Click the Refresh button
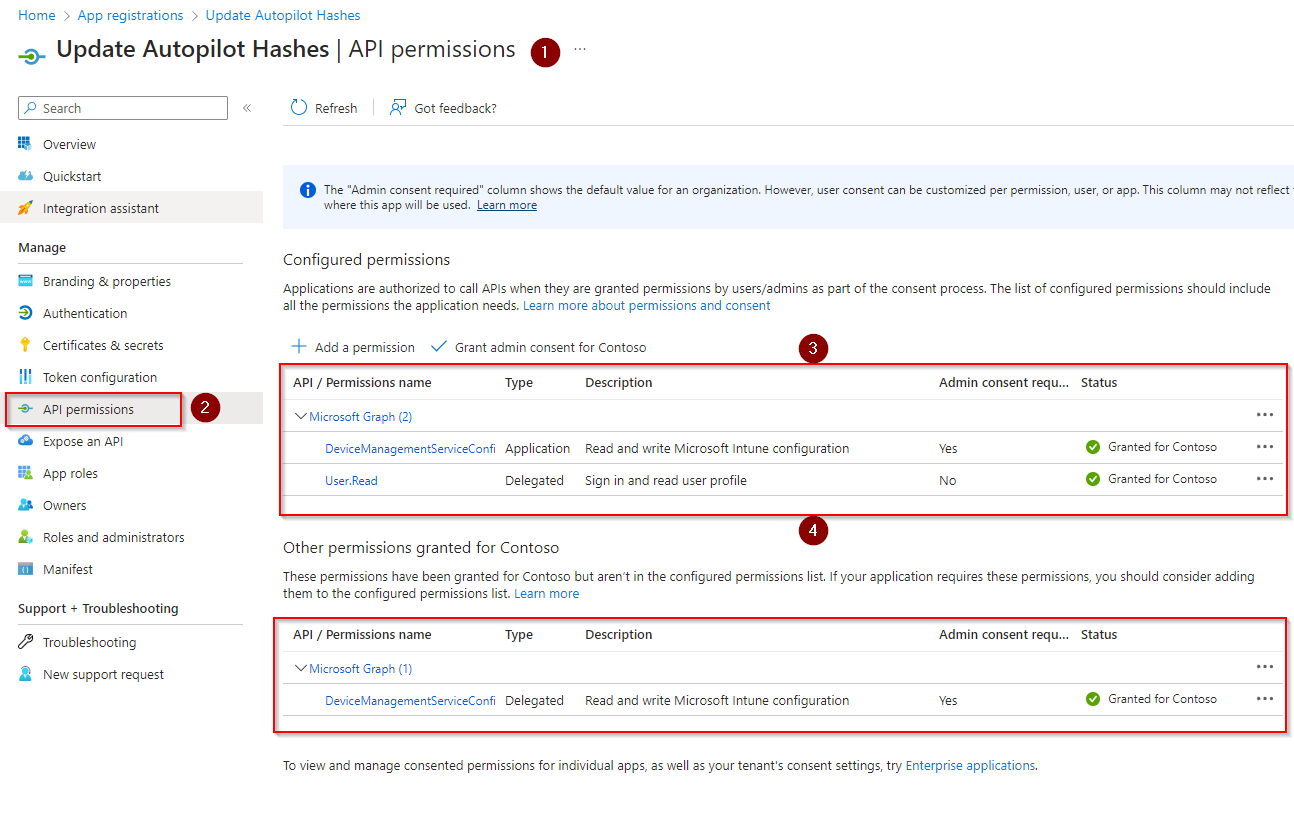The width and height of the screenshot is (1294, 814). [x=323, y=108]
